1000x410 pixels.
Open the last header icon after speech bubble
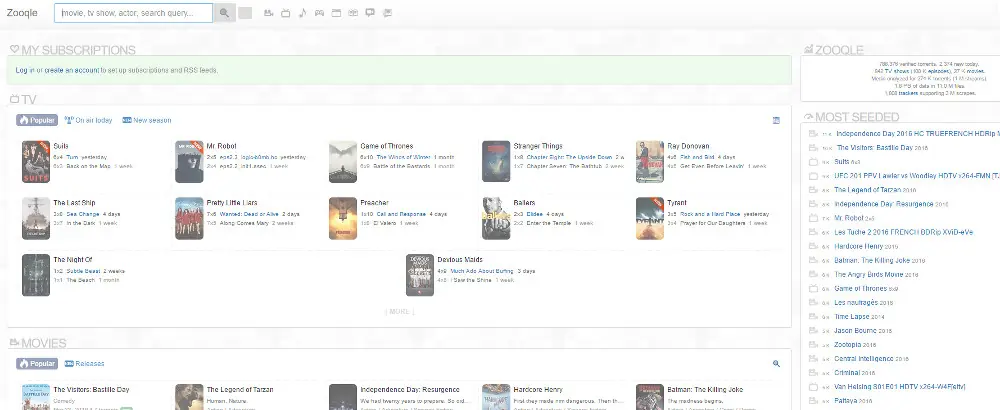(387, 13)
